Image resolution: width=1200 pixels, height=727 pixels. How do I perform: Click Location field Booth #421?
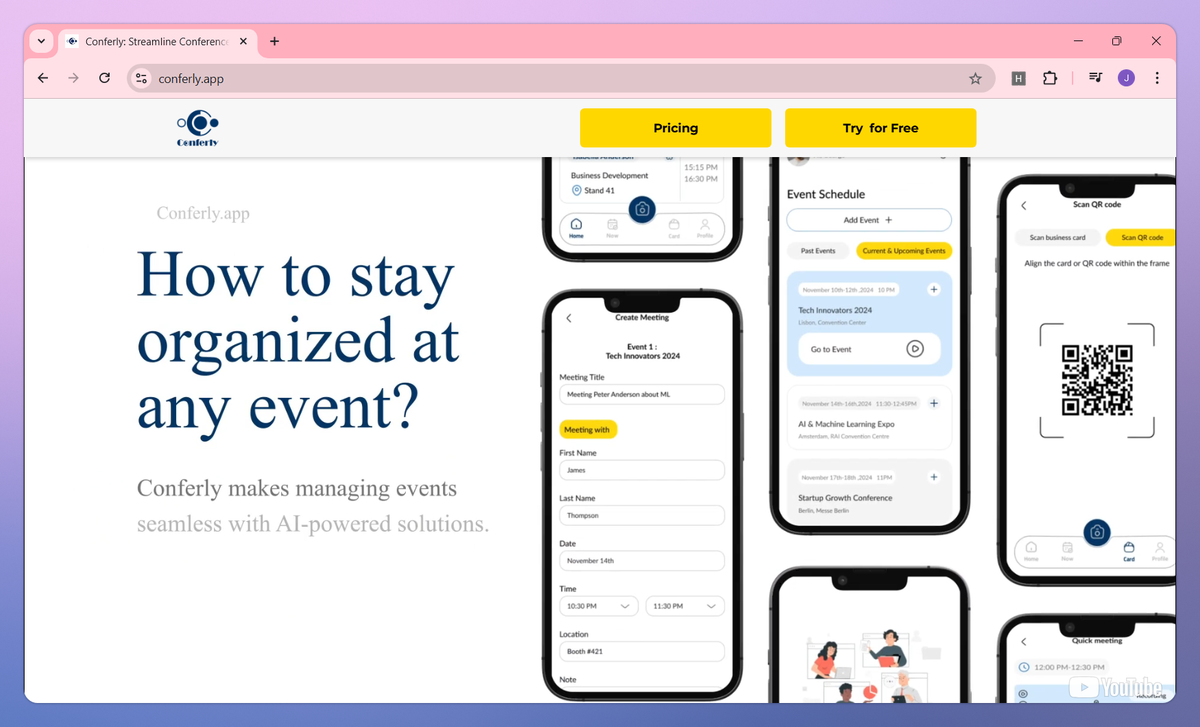pyautogui.click(x=642, y=651)
